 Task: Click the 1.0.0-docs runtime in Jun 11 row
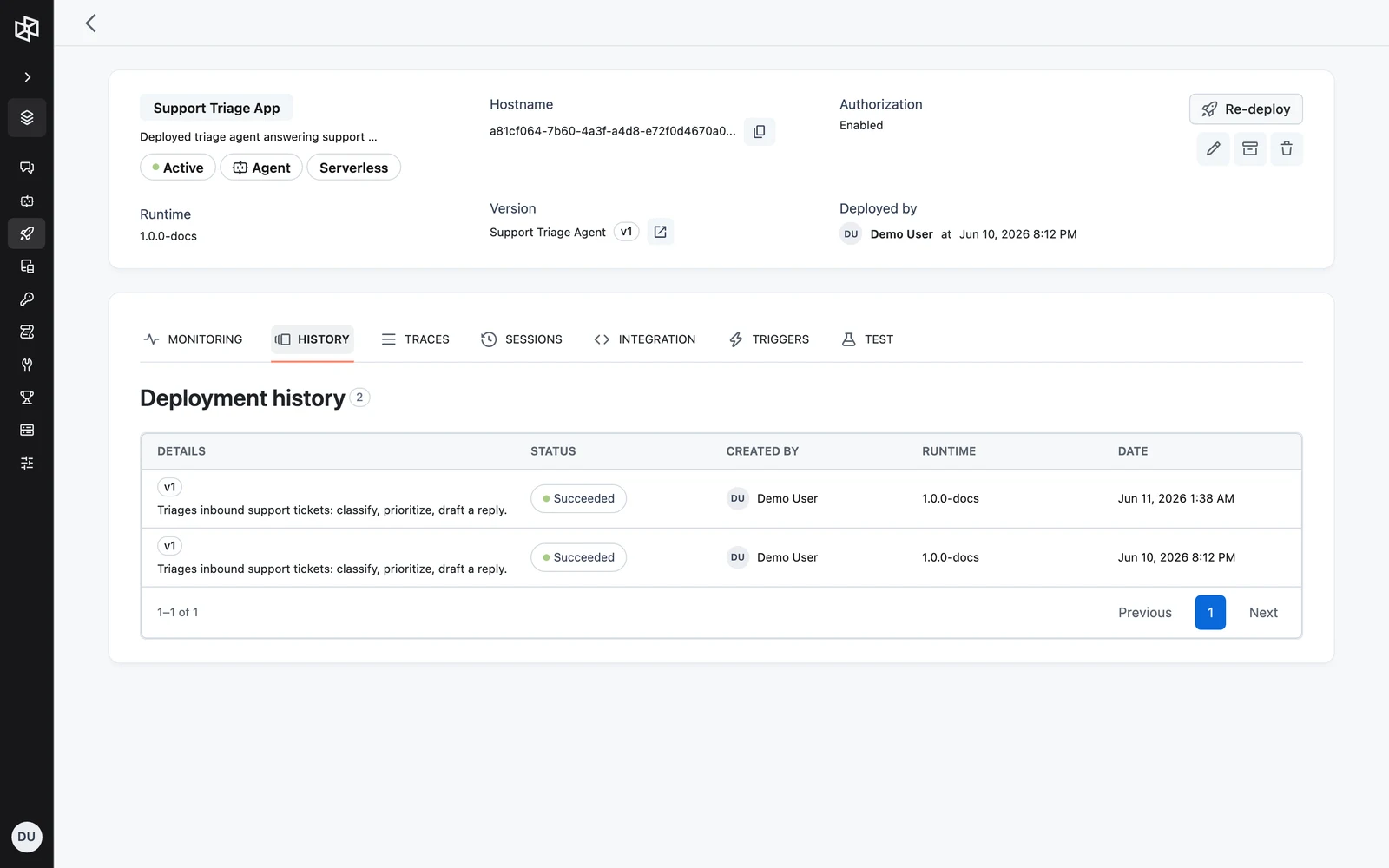[951, 498]
